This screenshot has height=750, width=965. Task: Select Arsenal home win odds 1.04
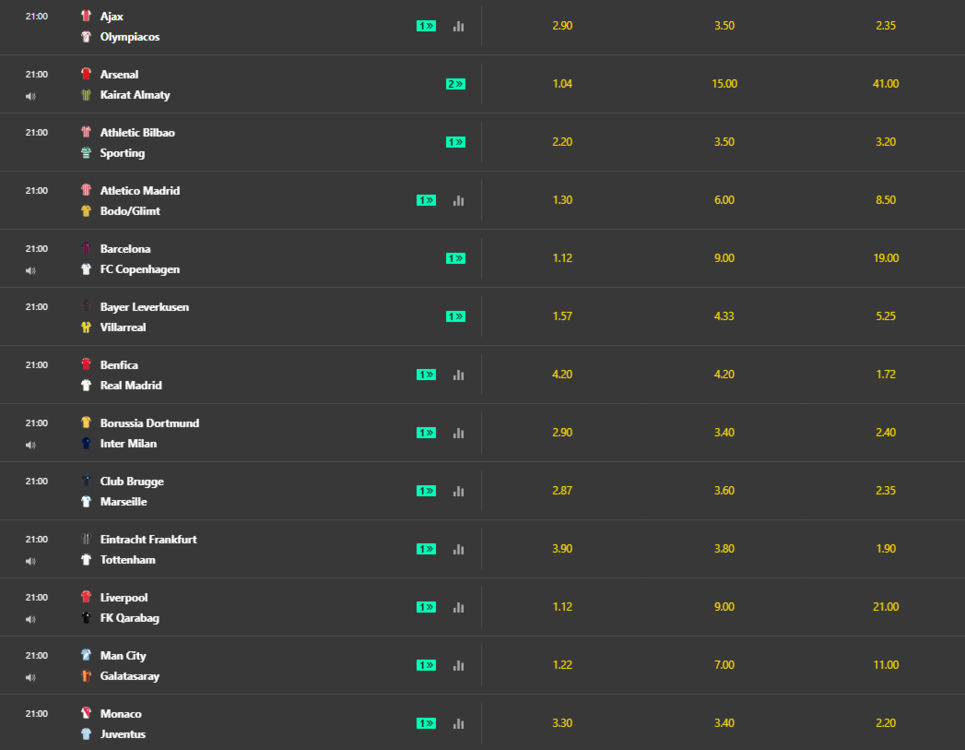pyautogui.click(x=562, y=84)
